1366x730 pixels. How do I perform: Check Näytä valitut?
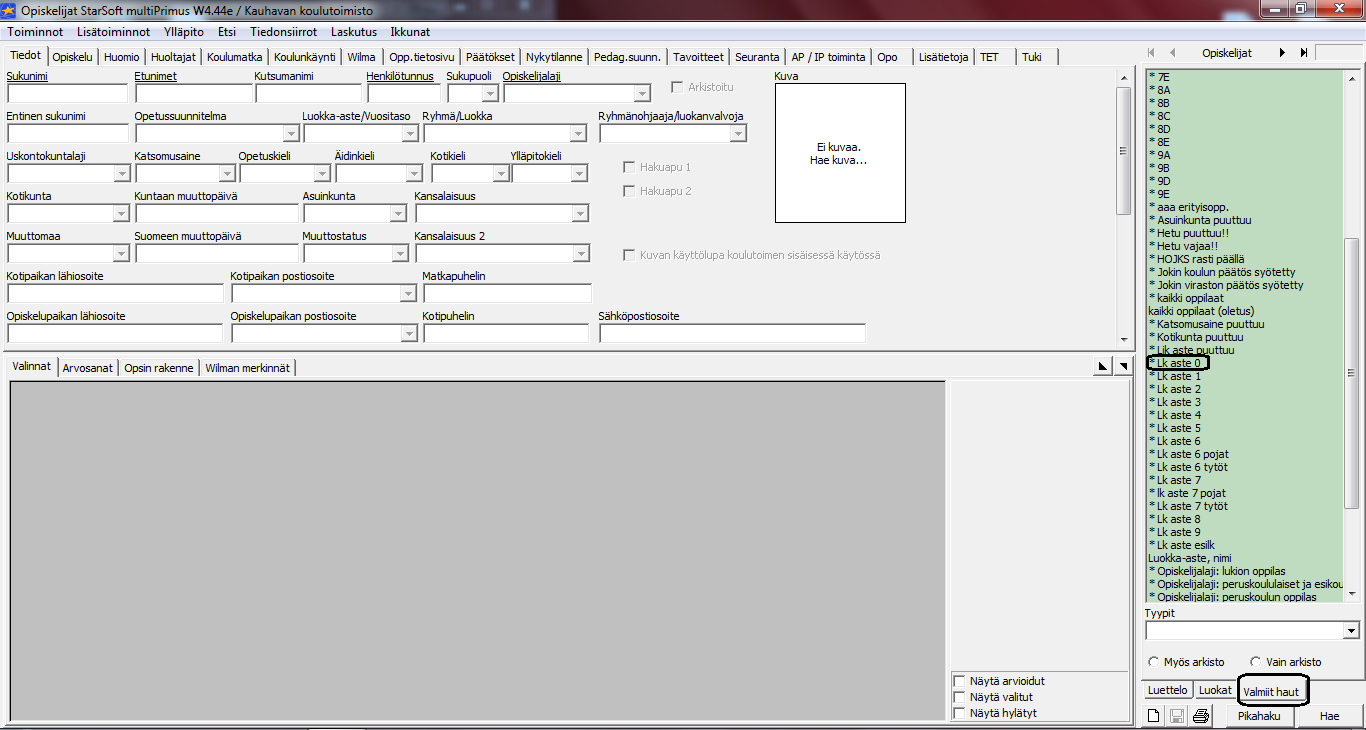coord(960,697)
